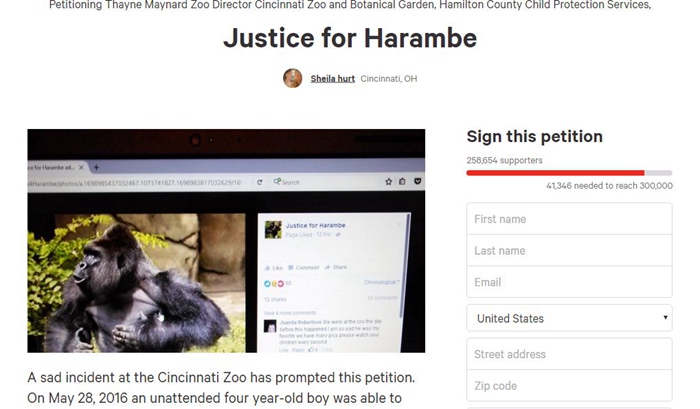Viewport: 700px width, 409px height.
Task: Click the browser reload icon in photo
Action: pos(259,182)
